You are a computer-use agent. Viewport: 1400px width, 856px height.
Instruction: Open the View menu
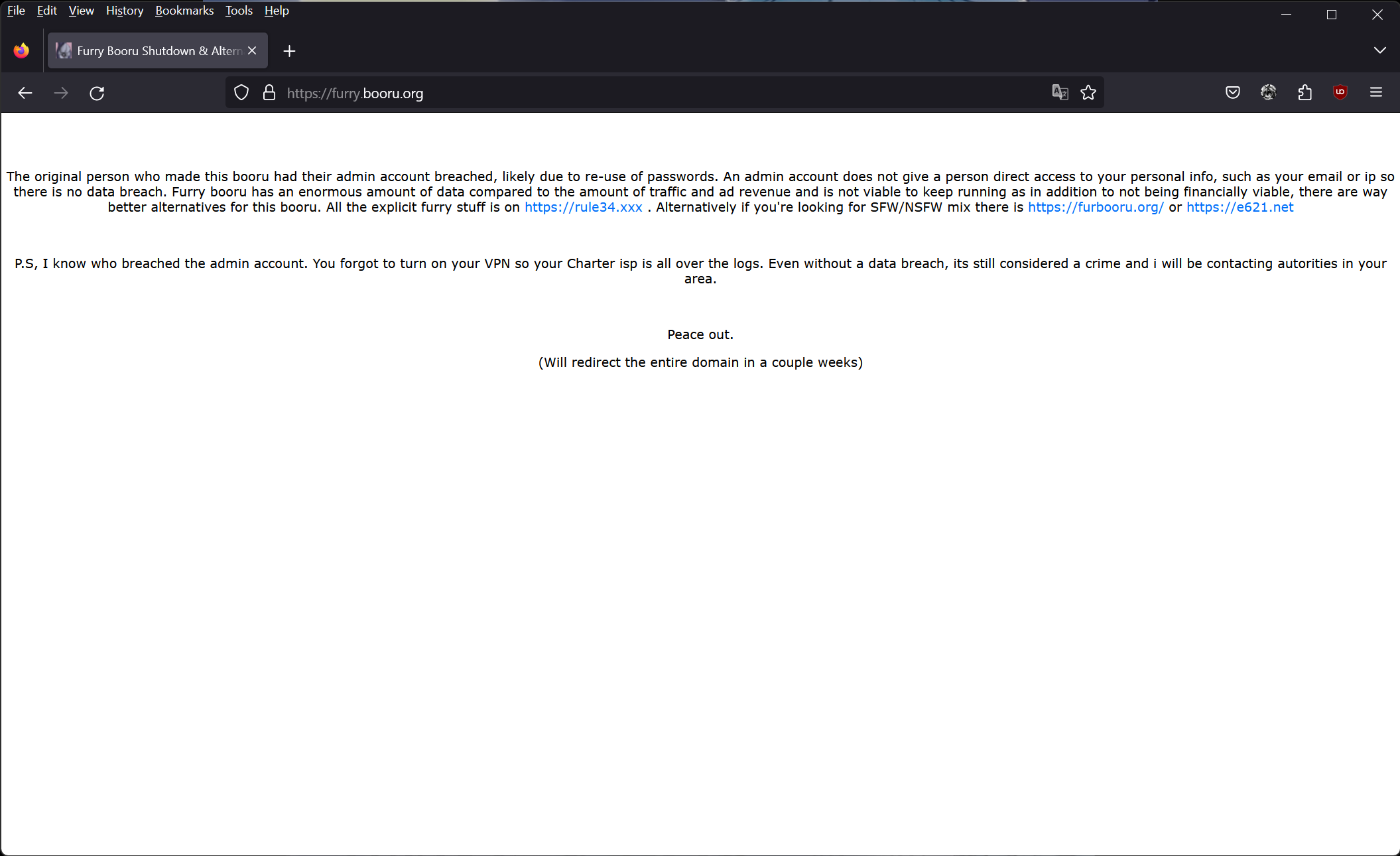pyautogui.click(x=81, y=11)
